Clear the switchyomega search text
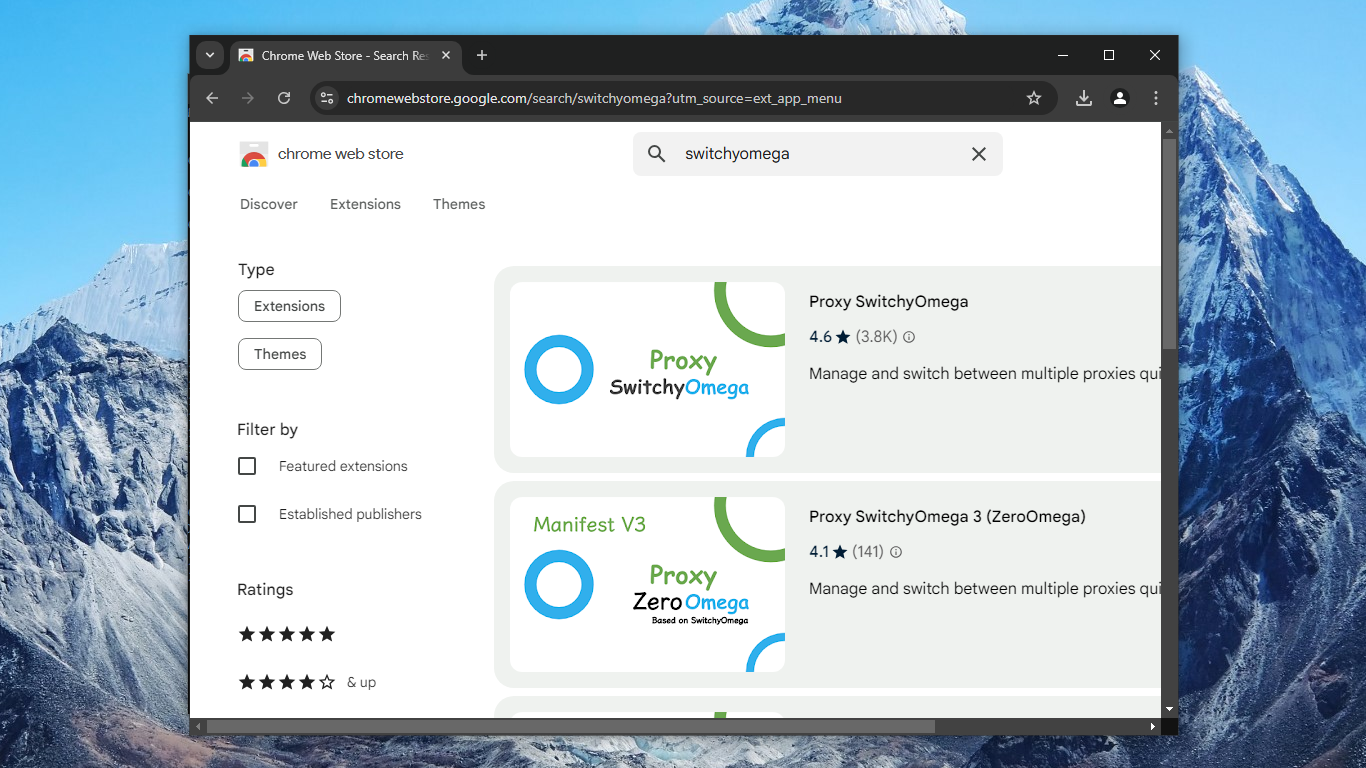Screen dimensions: 1366x768 pyautogui.click(x=979, y=154)
